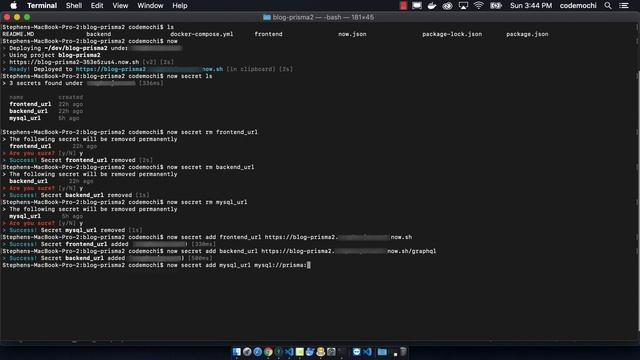Click 'Secret mysql_url removed' success line
The image size is (640, 360).
click(x=72, y=230)
